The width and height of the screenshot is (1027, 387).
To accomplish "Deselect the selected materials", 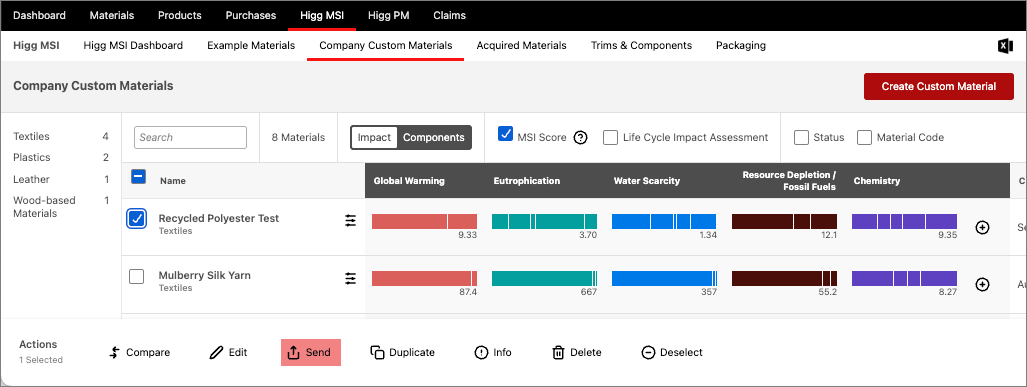I will pyautogui.click(x=672, y=352).
